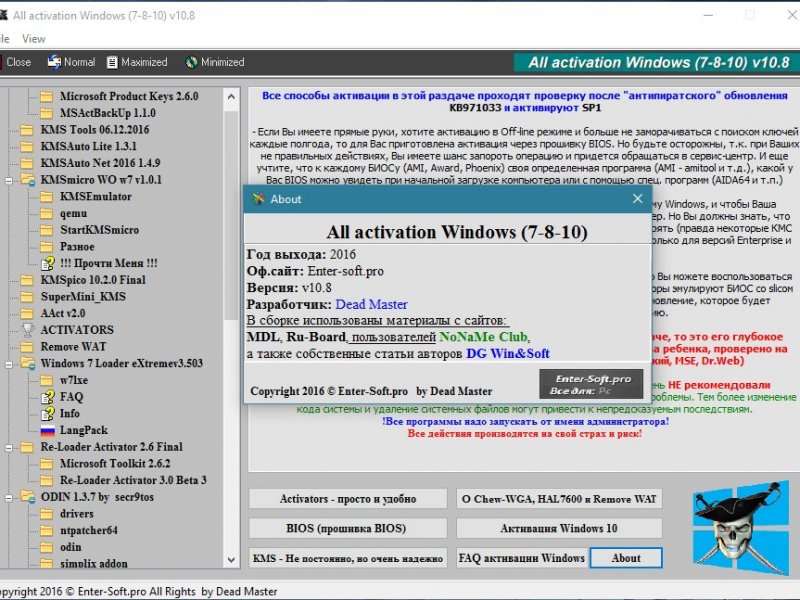The height and width of the screenshot is (600, 800).
Task: Click the folder icon for Microsoft Product Keys 2.6.0
Action: 47,96
